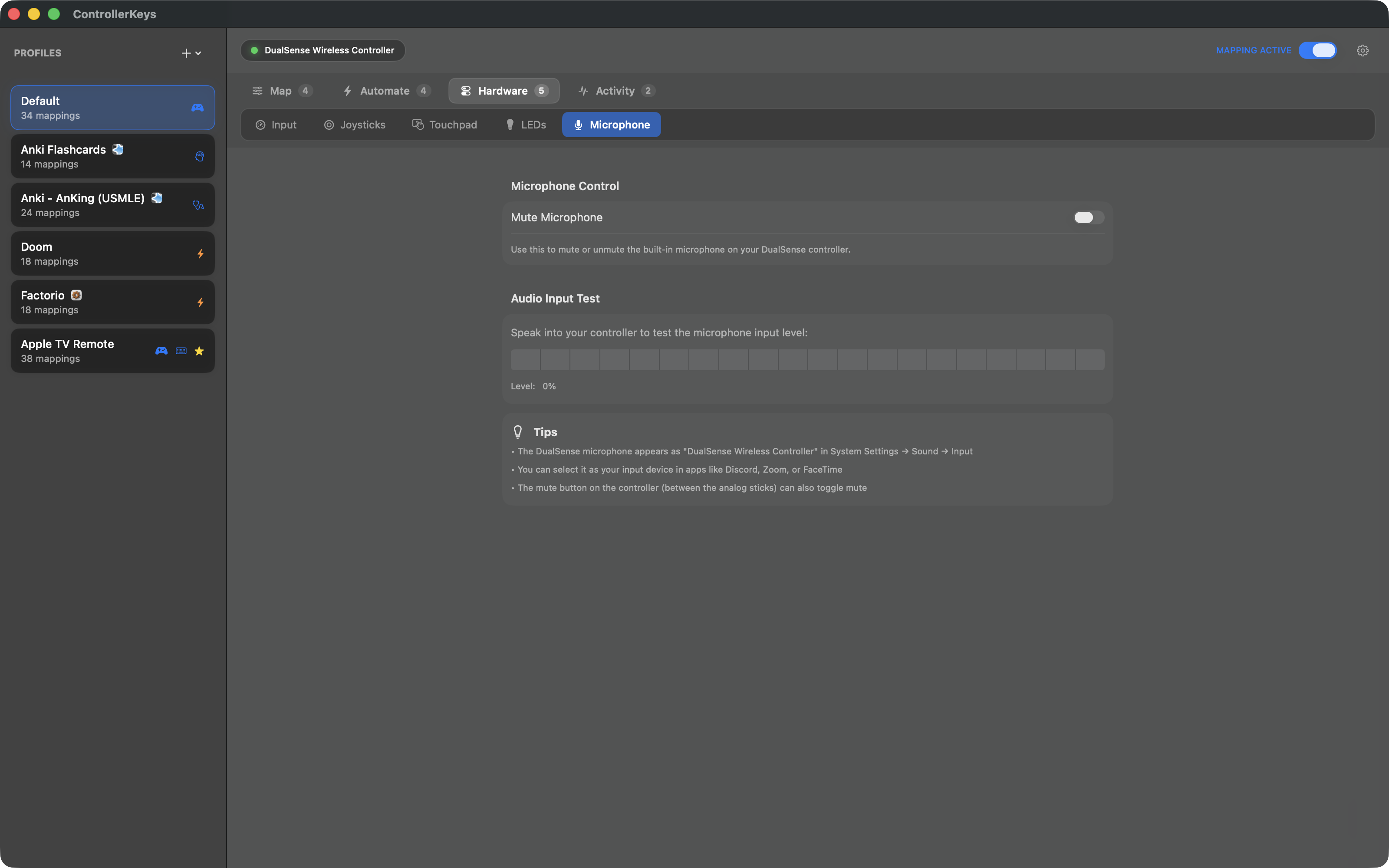Expand the add-profile chevron dropdown

click(199, 53)
